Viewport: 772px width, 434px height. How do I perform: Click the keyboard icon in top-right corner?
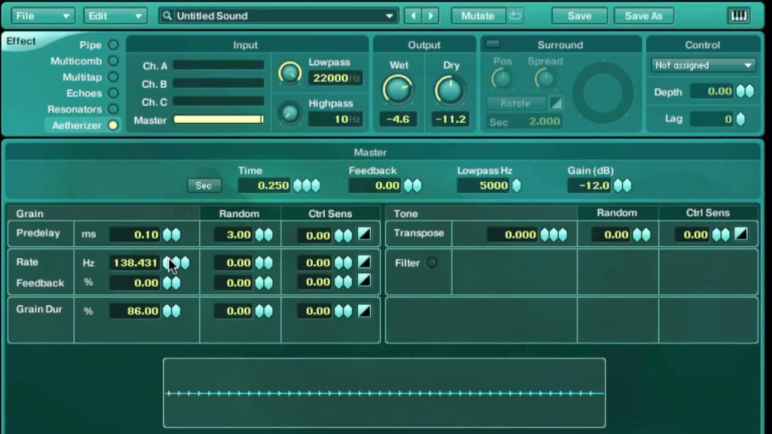pos(739,16)
